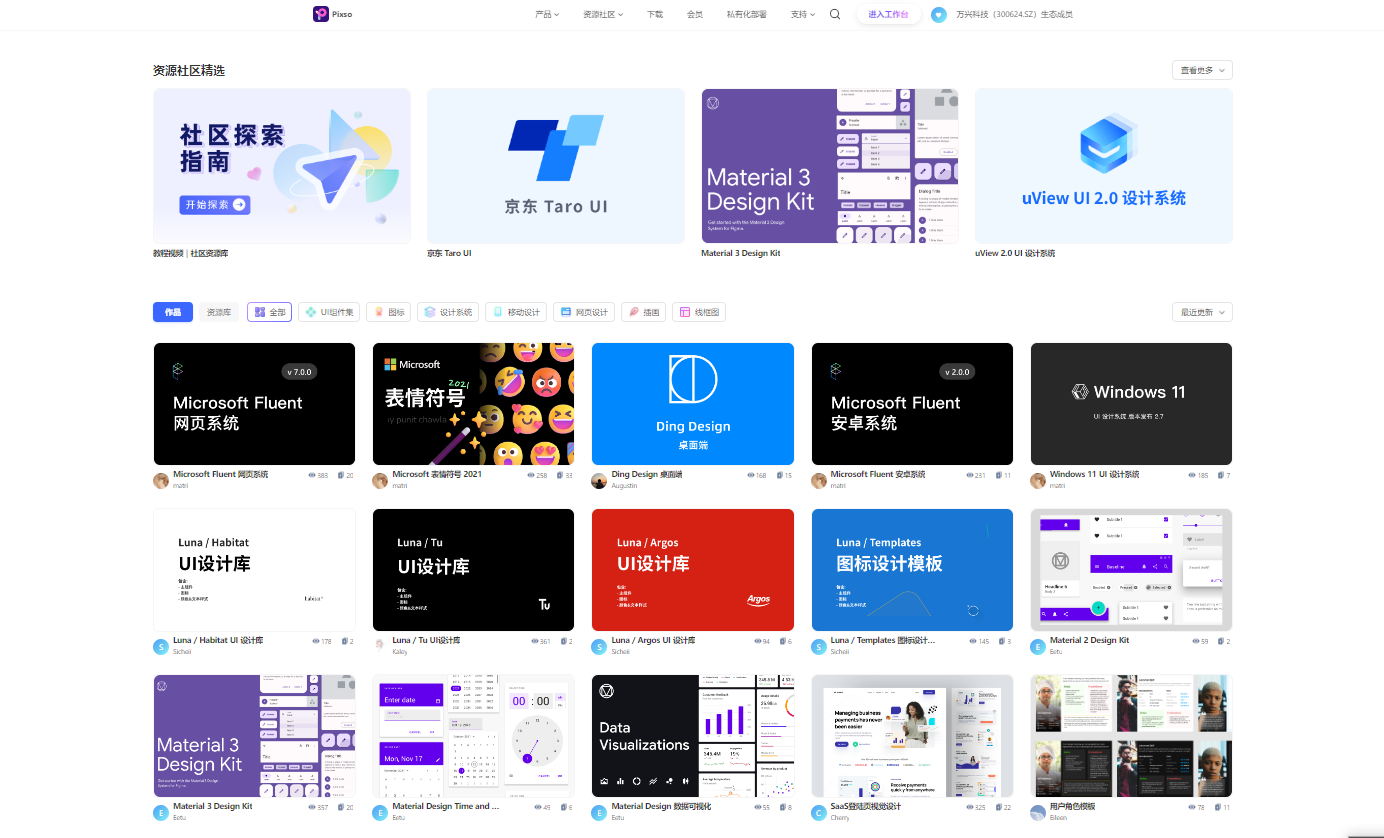Click the copy count icon for Ding Design 桌面端
The height and width of the screenshot is (838, 1384).
point(780,475)
